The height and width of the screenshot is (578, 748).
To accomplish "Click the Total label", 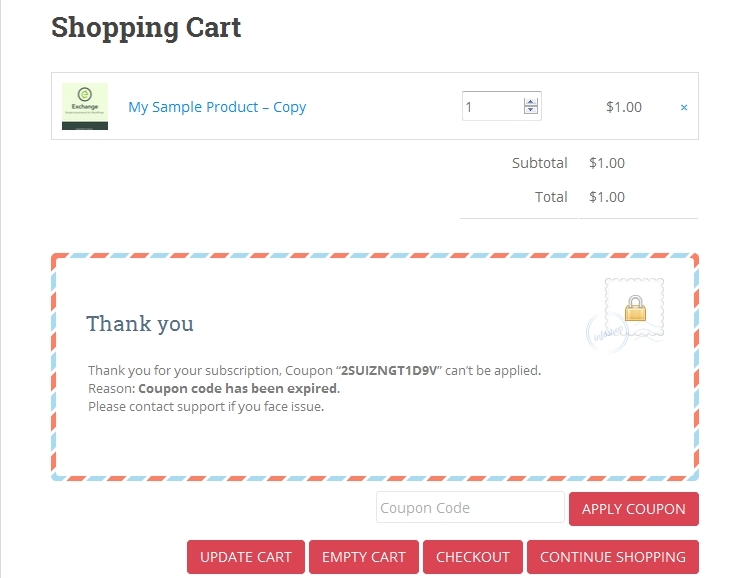I will (x=551, y=197).
